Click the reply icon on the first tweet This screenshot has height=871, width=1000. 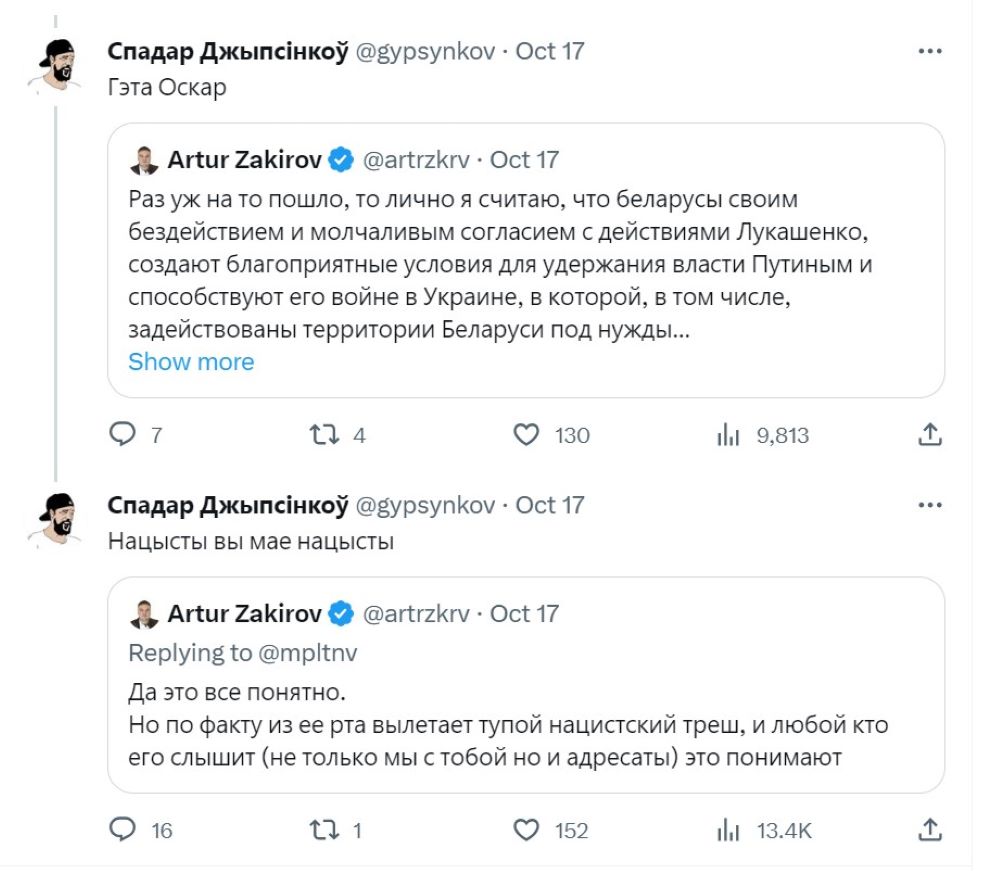pos(122,435)
